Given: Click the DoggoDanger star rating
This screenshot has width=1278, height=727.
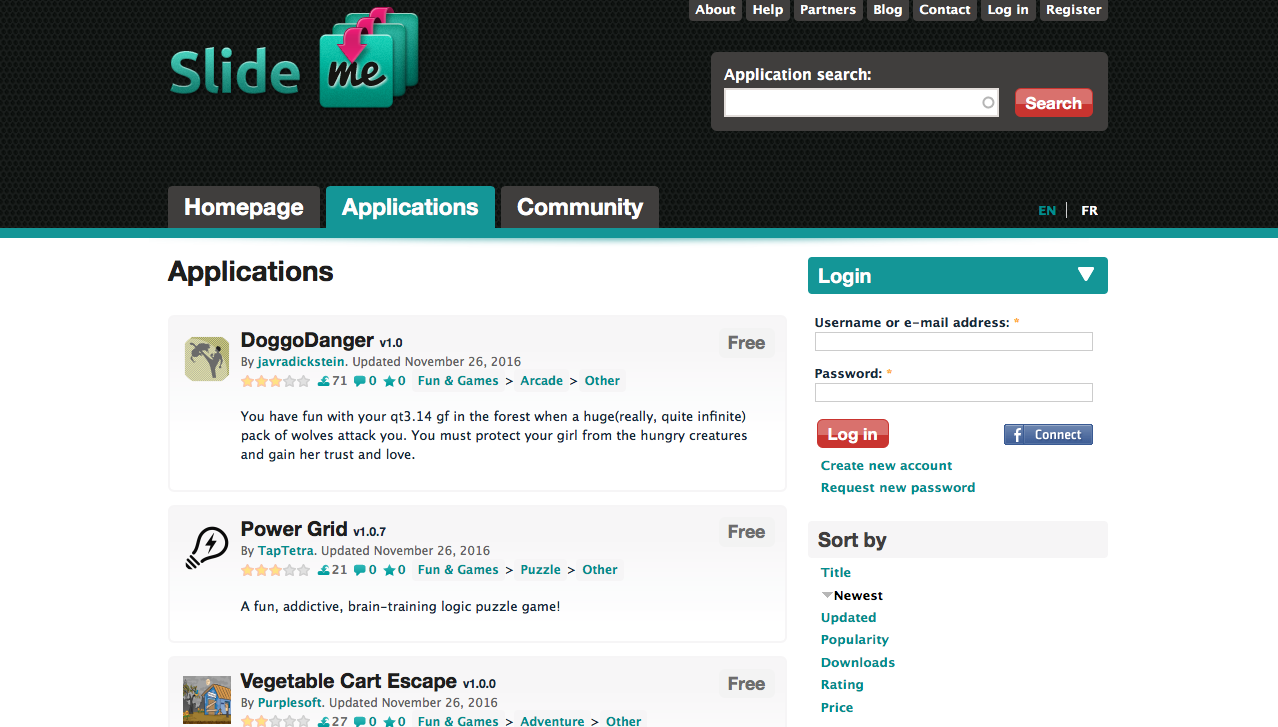Looking at the screenshot, I should pos(275,381).
